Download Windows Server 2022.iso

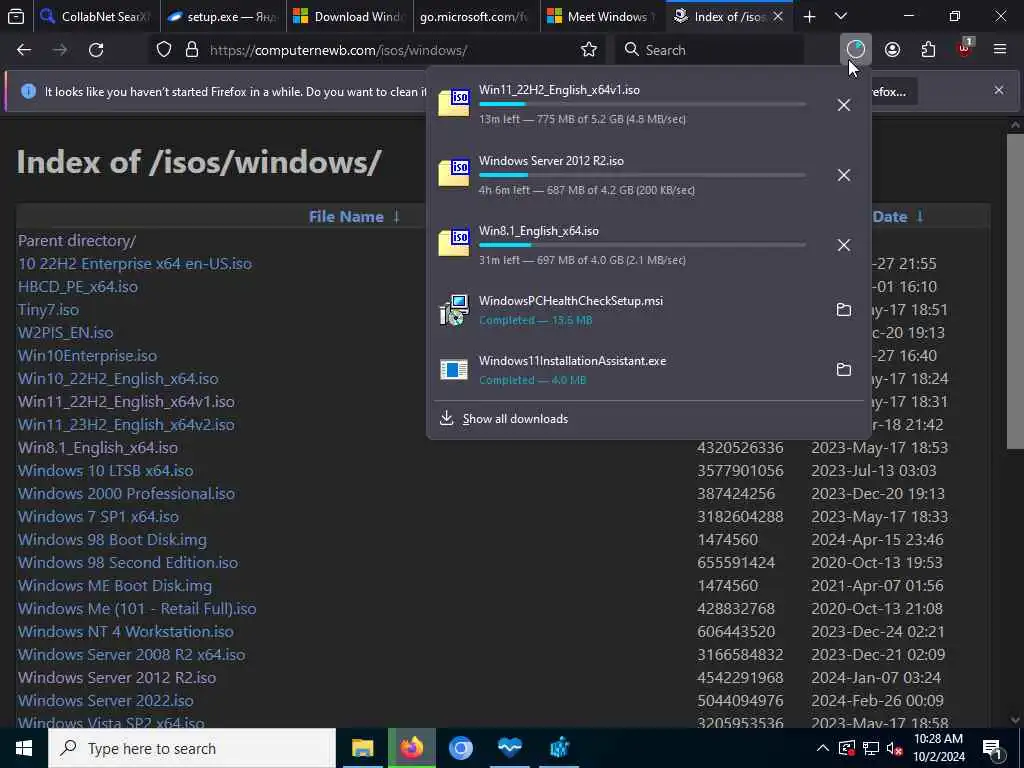tap(106, 701)
